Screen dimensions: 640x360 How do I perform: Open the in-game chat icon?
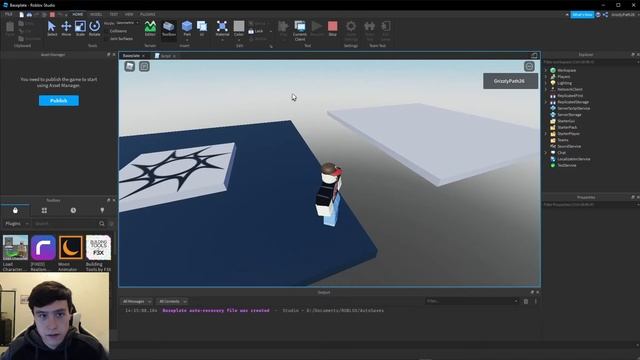(x=144, y=67)
